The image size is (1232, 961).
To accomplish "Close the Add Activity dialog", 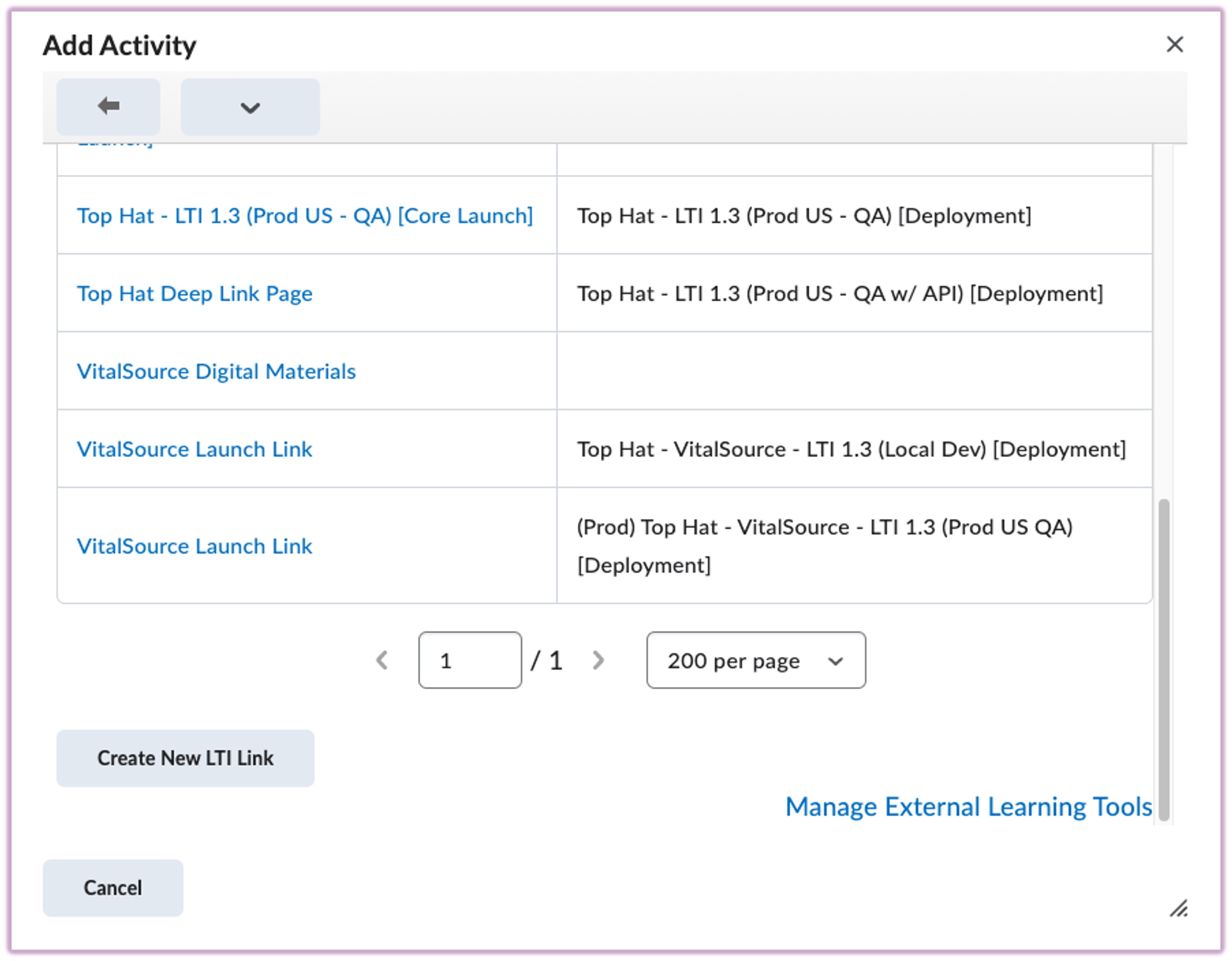I will [1175, 44].
